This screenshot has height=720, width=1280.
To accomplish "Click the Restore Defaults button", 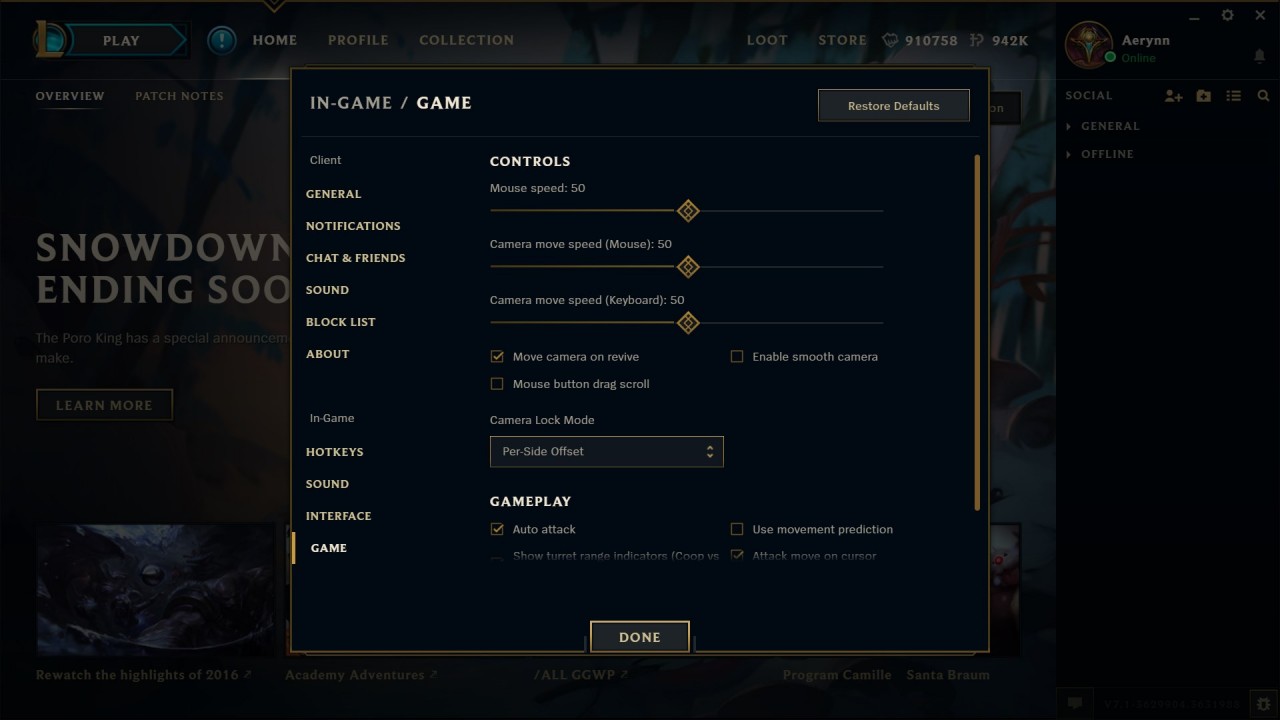I will (894, 106).
